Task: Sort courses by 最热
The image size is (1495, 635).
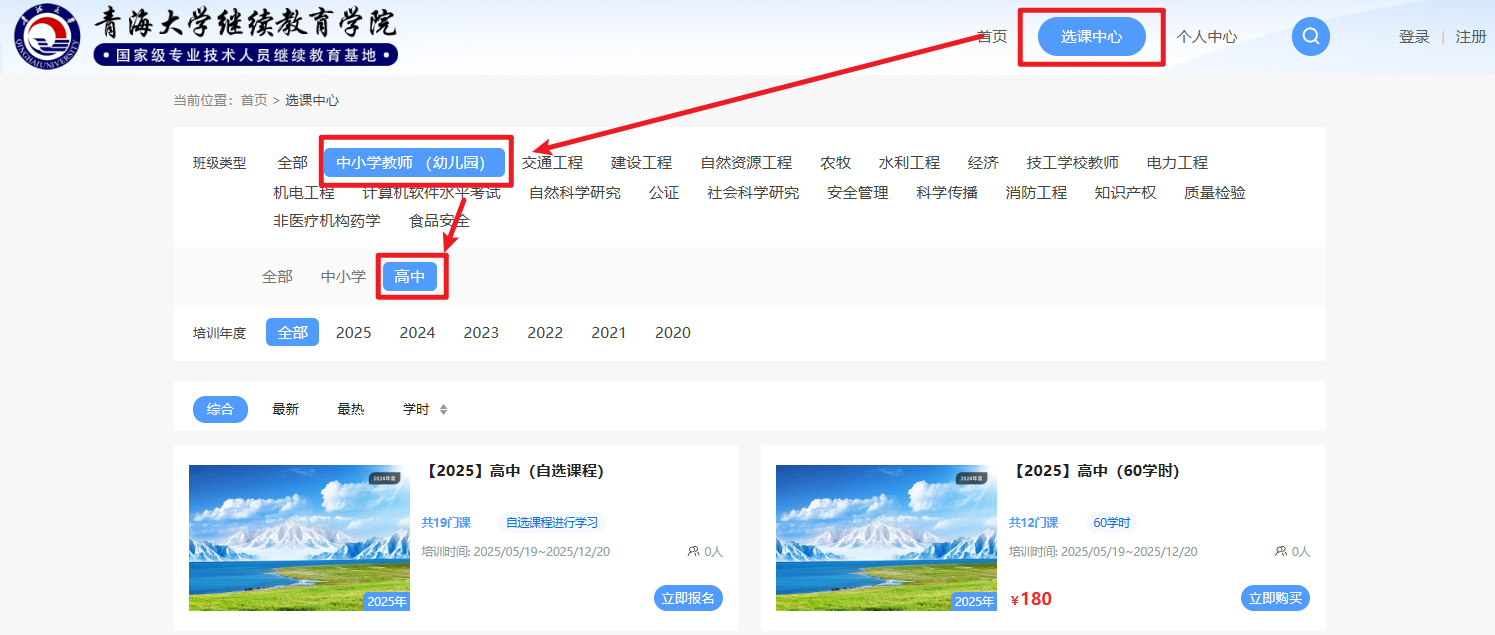Action: (351, 409)
